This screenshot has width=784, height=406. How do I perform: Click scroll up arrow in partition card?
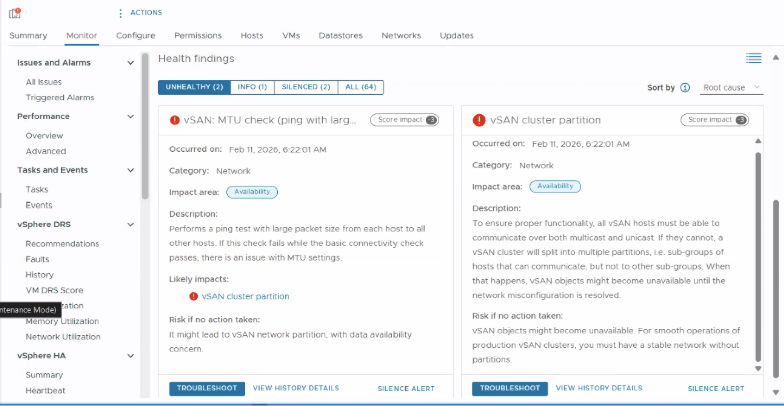coord(758,142)
